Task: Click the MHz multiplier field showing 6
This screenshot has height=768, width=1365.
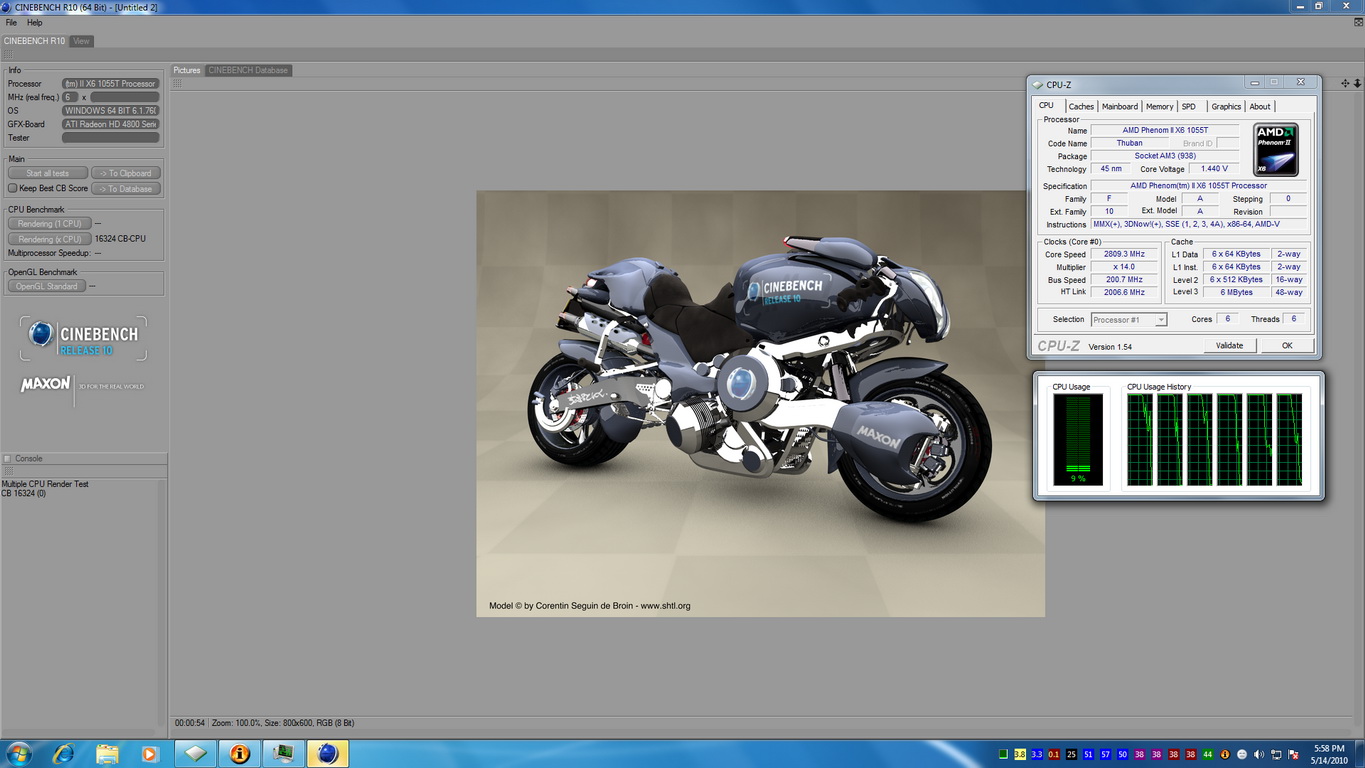Action: (70, 97)
